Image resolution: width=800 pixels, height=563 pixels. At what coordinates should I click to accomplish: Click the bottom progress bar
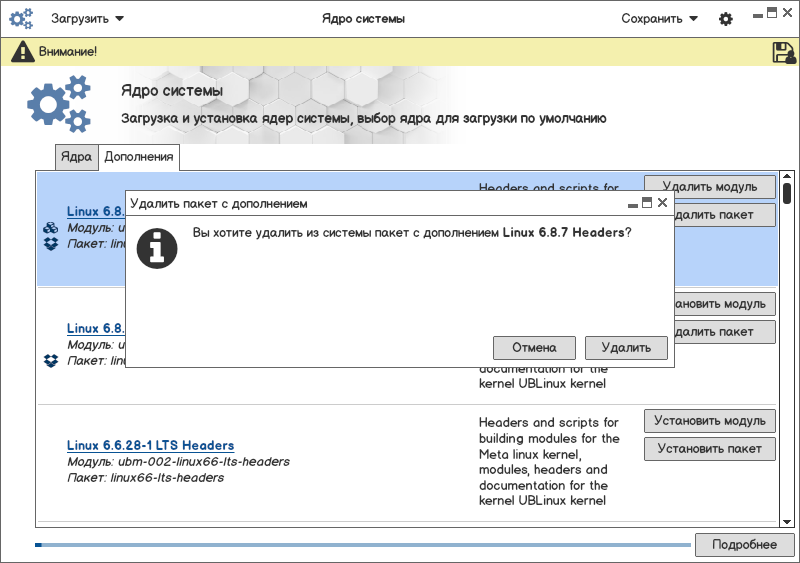tap(363, 545)
